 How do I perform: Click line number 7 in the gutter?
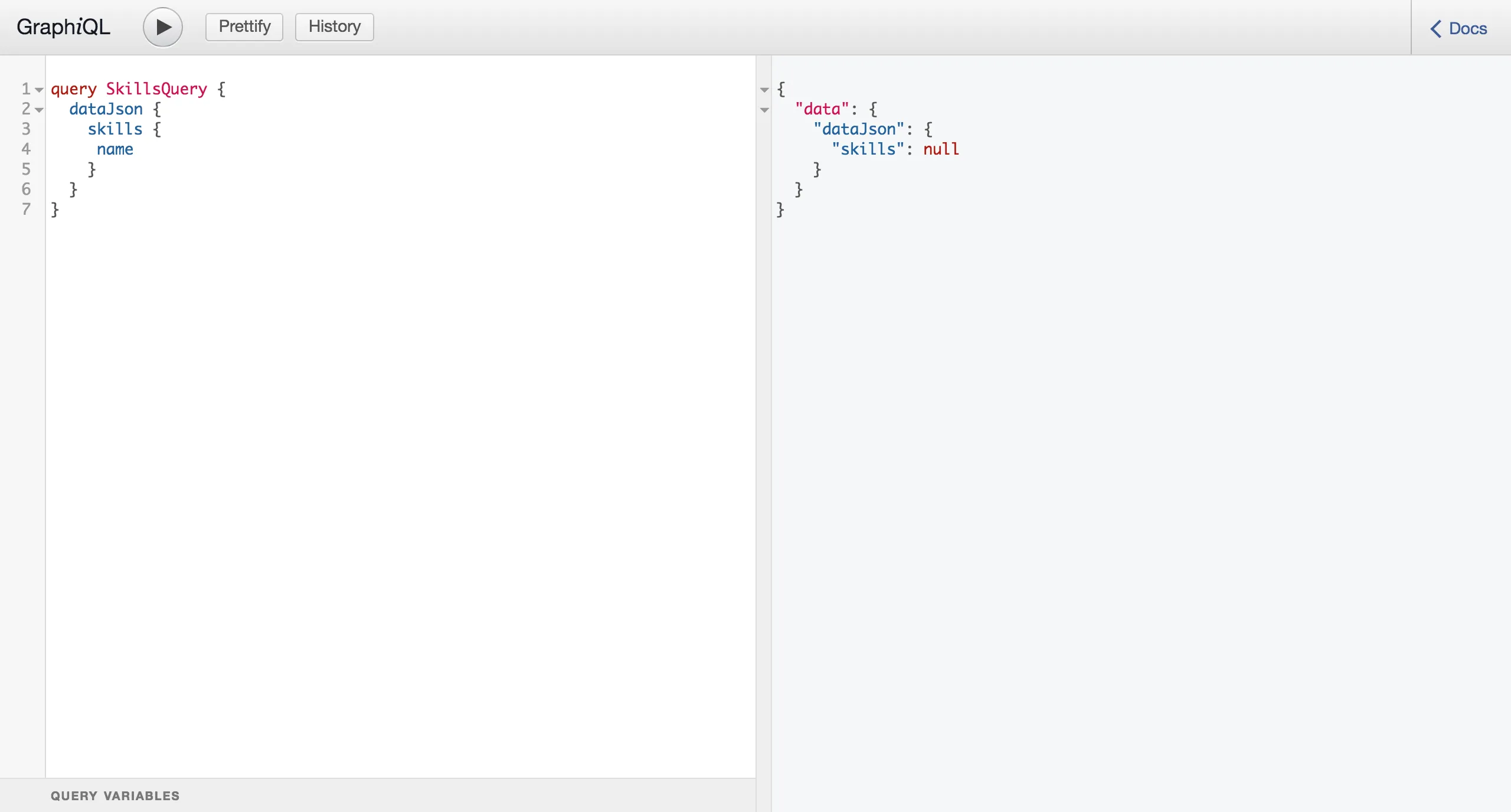click(x=26, y=209)
